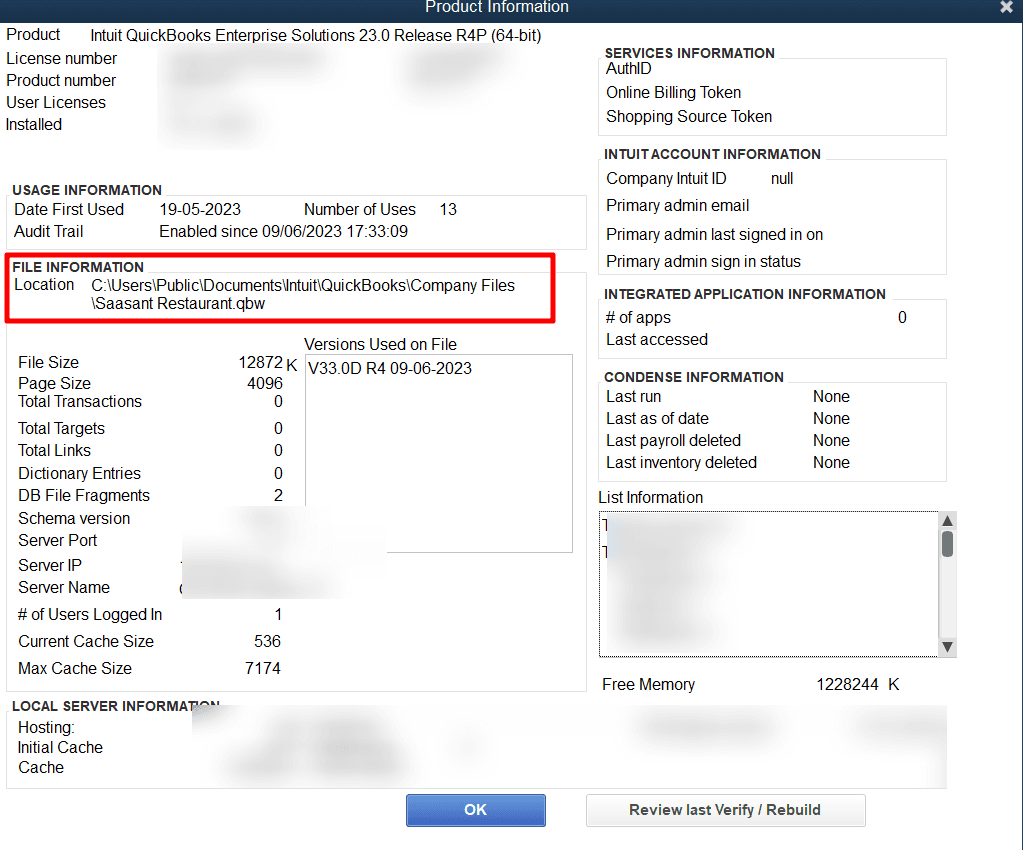Click Last payroll deleted None value
This screenshot has width=1023, height=850.
831,440
